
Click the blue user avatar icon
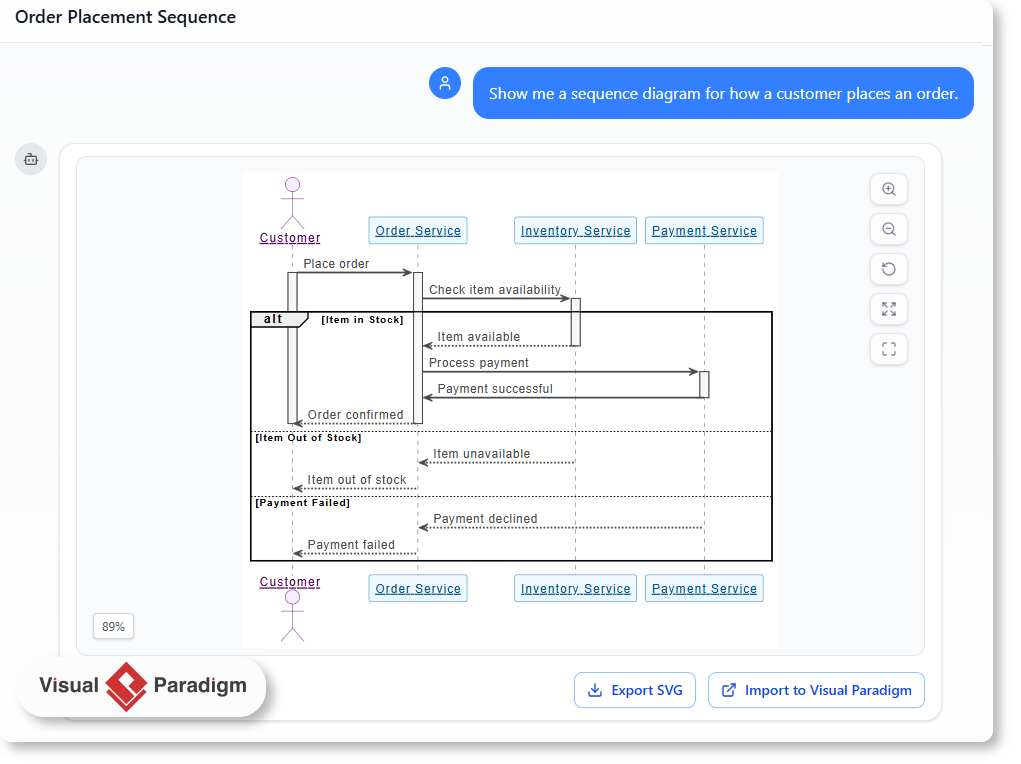pyautogui.click(x=445, y=83)
